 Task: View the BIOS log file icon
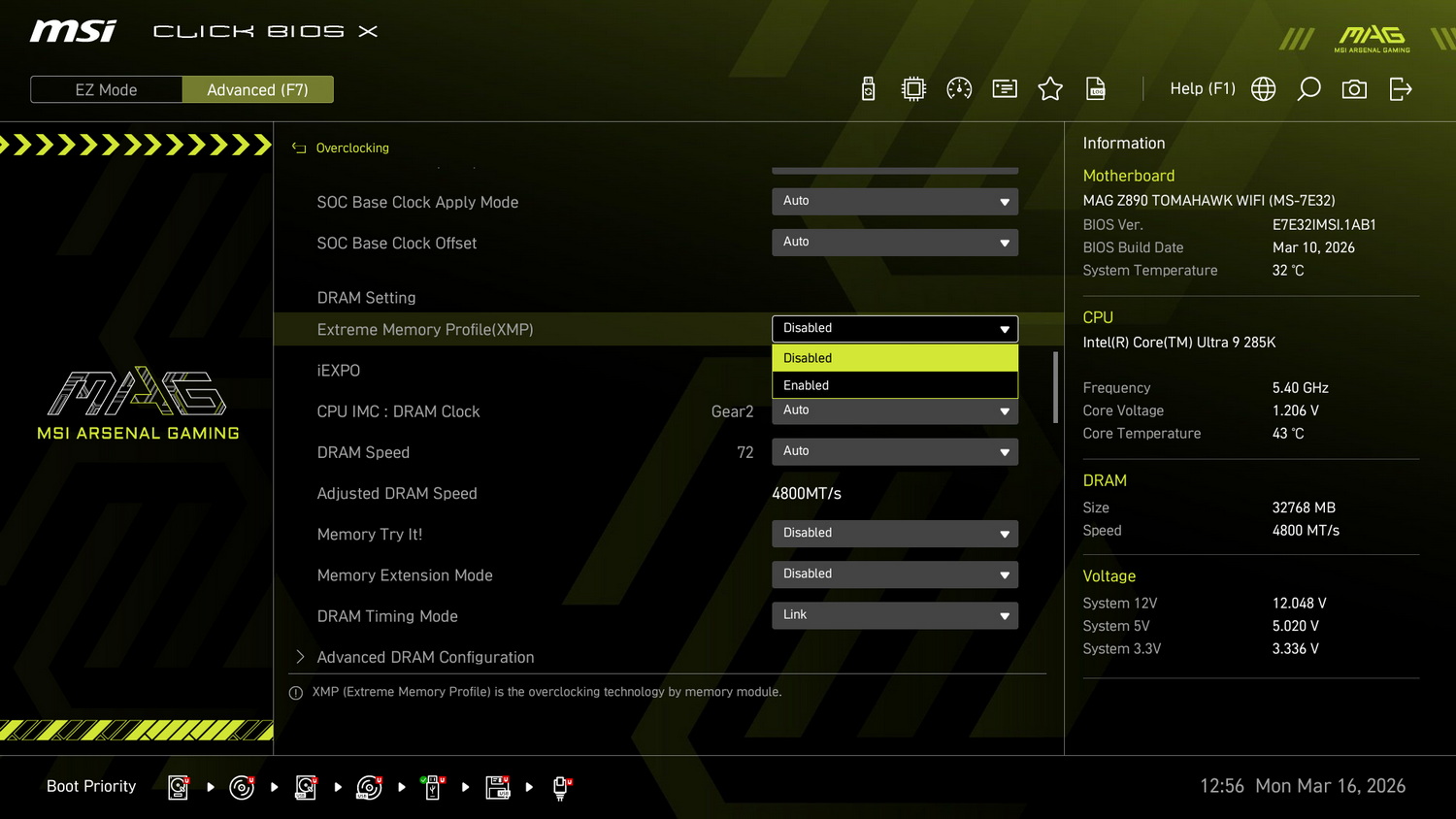click(x=1095, y=88)
